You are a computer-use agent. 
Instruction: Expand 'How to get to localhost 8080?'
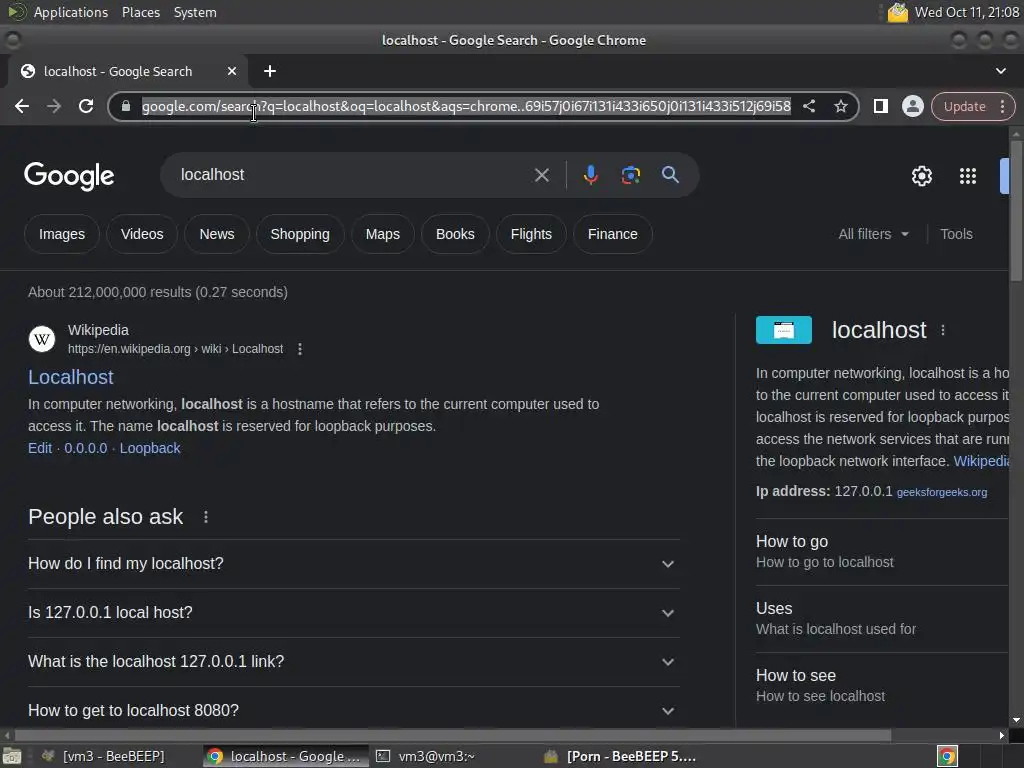pos(353,710)
